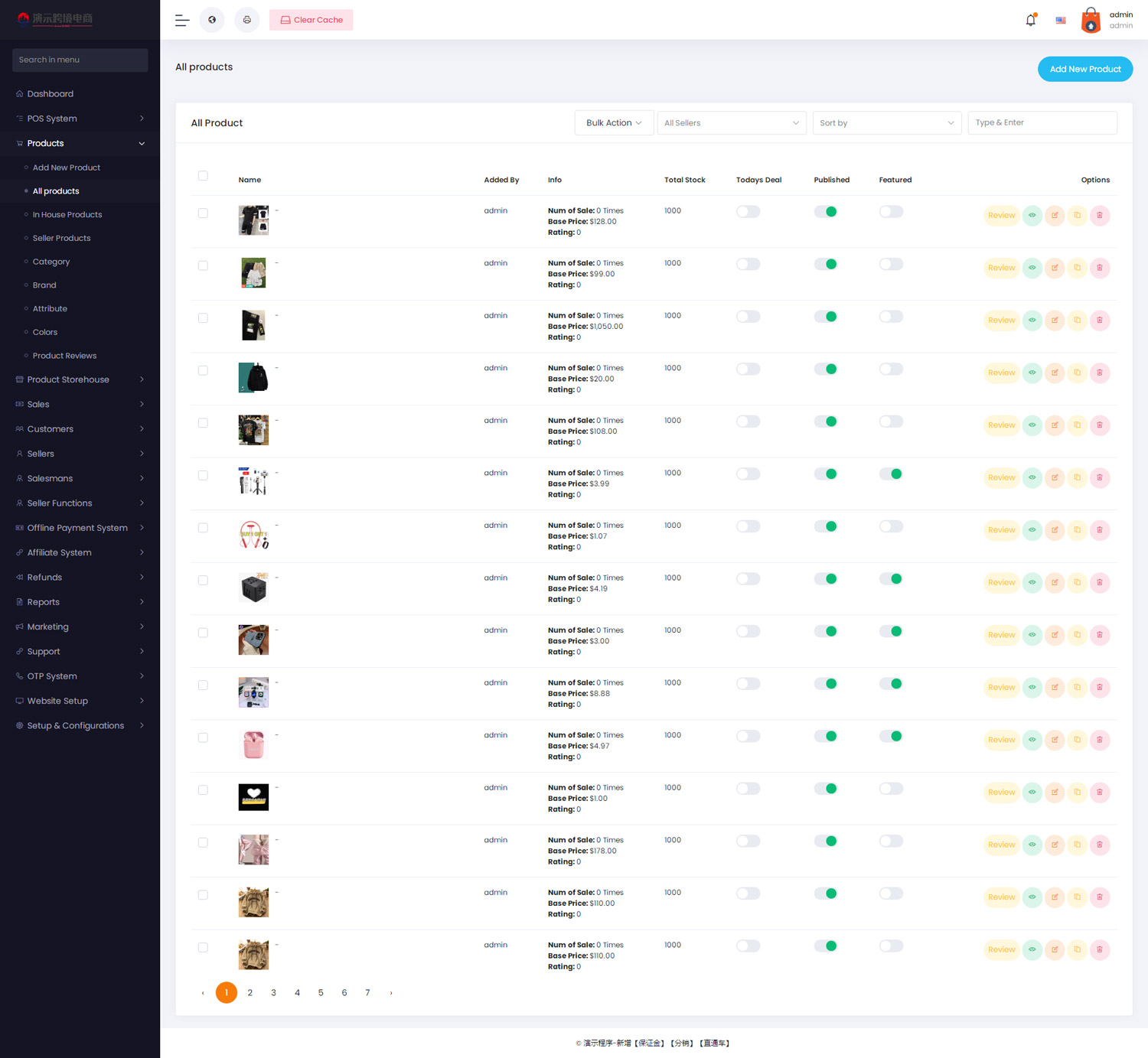Enable Todays Deal for the $128.00 product
This screenshot has width=1148, height=1058.
point(748,212)
